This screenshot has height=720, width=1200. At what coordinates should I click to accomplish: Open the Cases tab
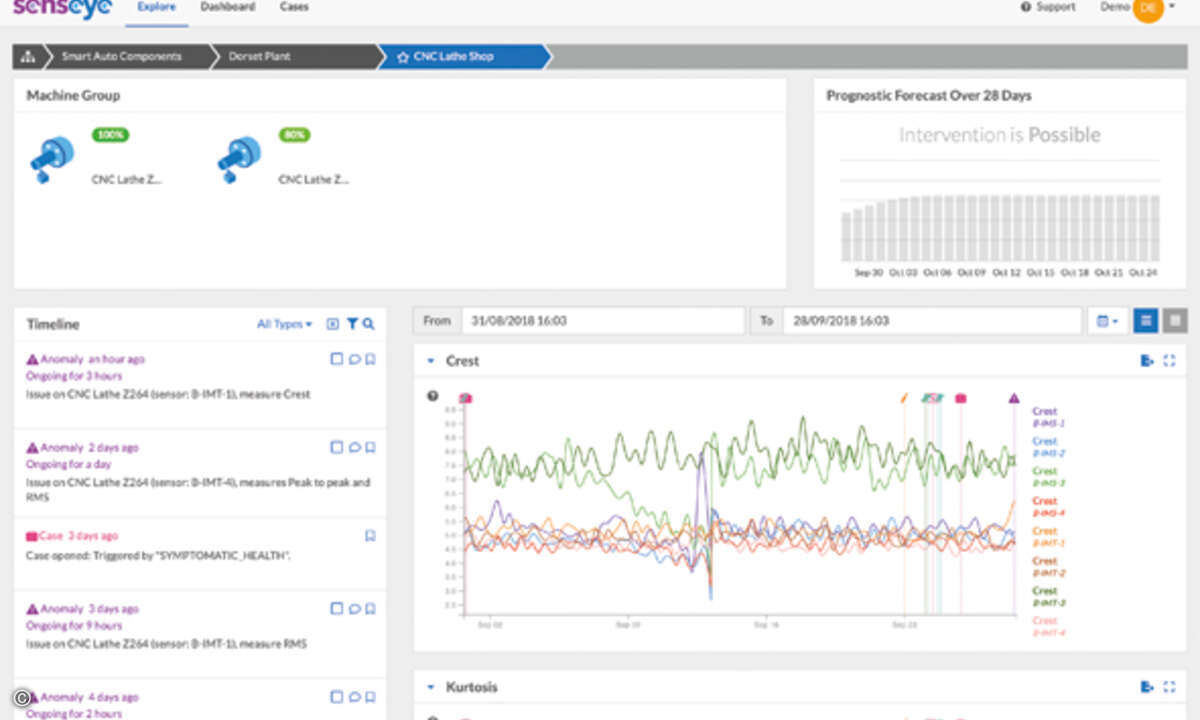(x=294, y=7)
